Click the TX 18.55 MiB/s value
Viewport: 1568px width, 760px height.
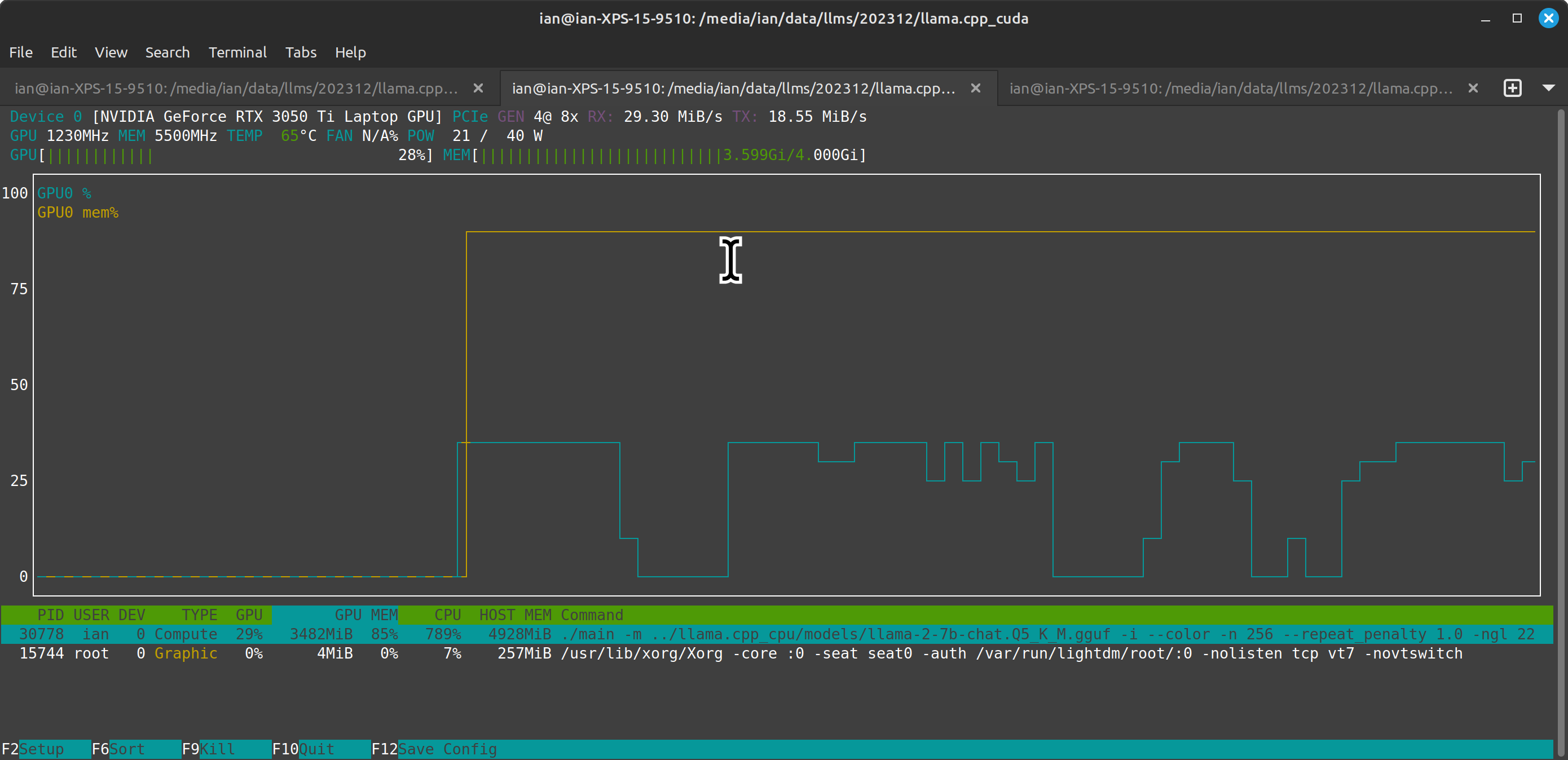(x=800, y=117)
